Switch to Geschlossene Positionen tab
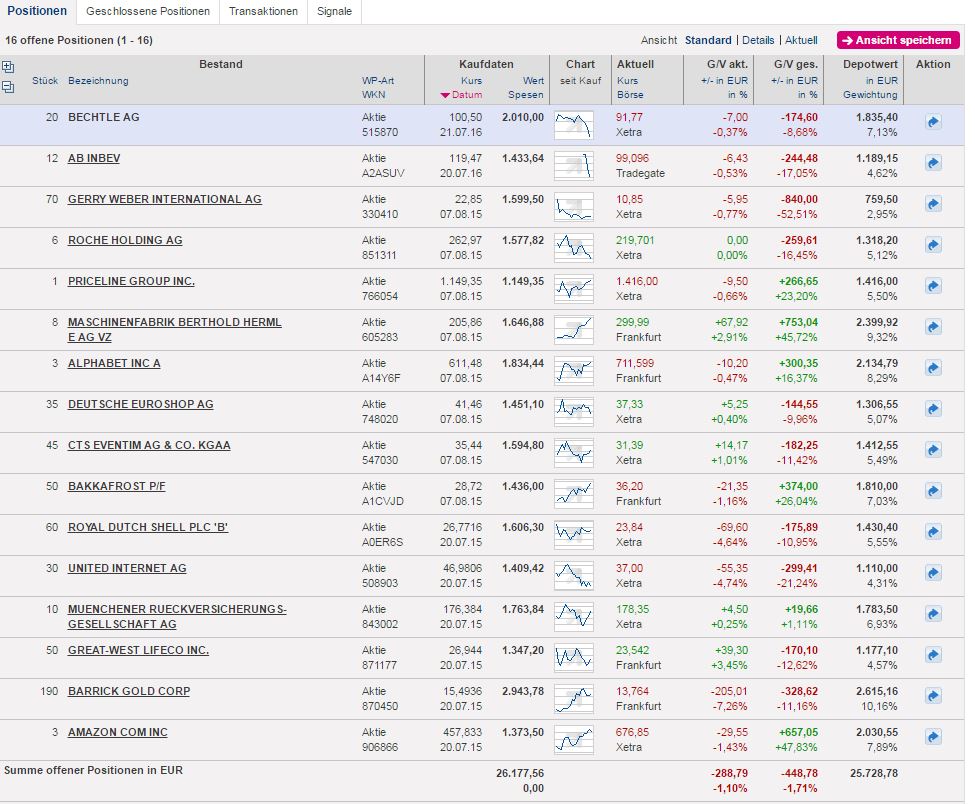975x804 pixels. point(148,12)
